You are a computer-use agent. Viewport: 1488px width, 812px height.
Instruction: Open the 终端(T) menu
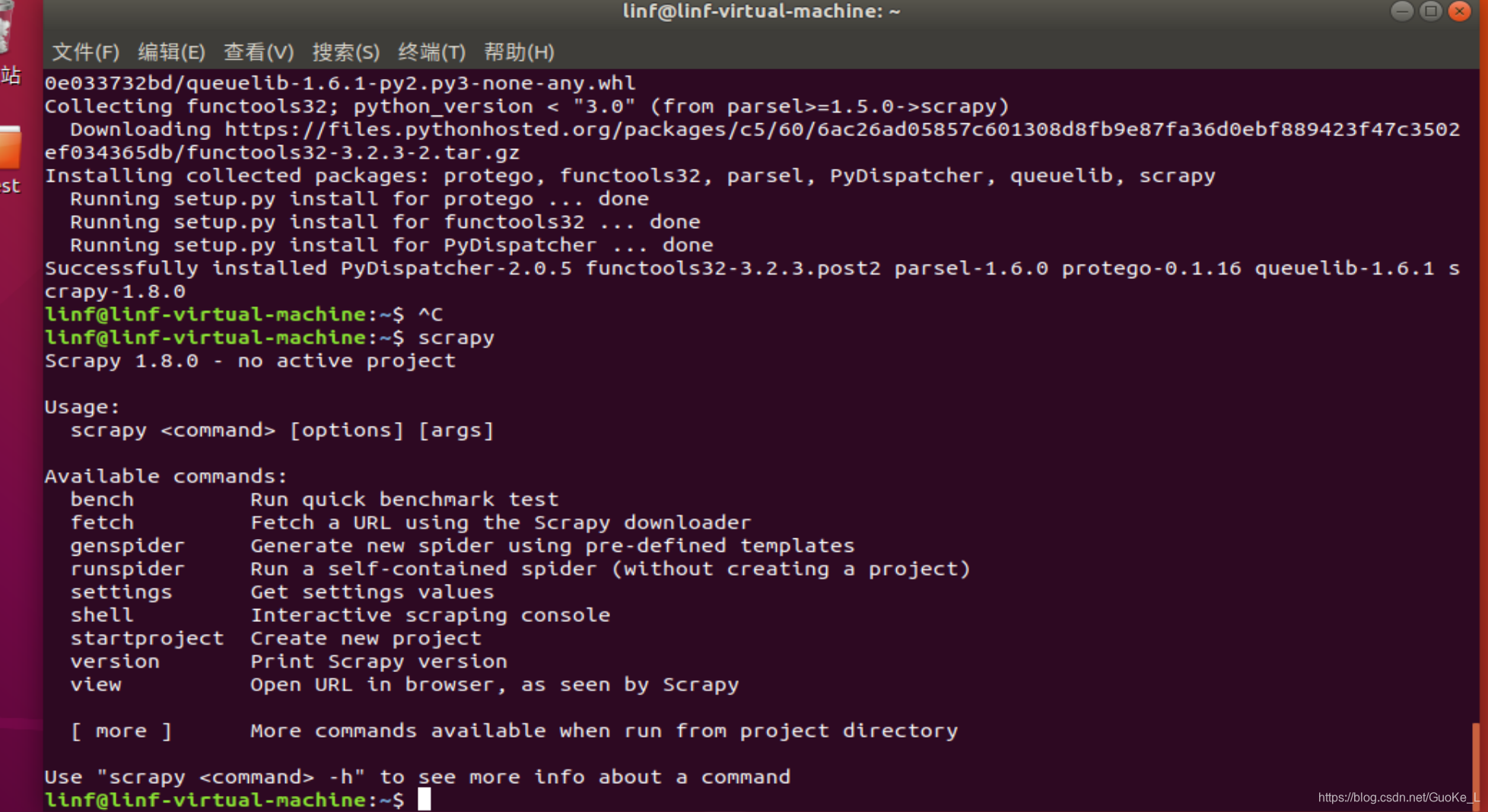[432, 52]
